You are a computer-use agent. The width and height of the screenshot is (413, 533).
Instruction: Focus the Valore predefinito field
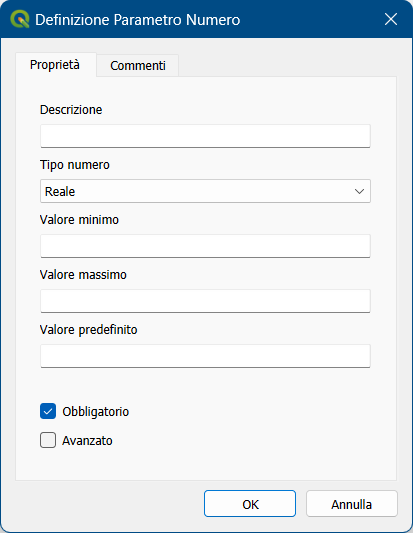click(205, 356)
